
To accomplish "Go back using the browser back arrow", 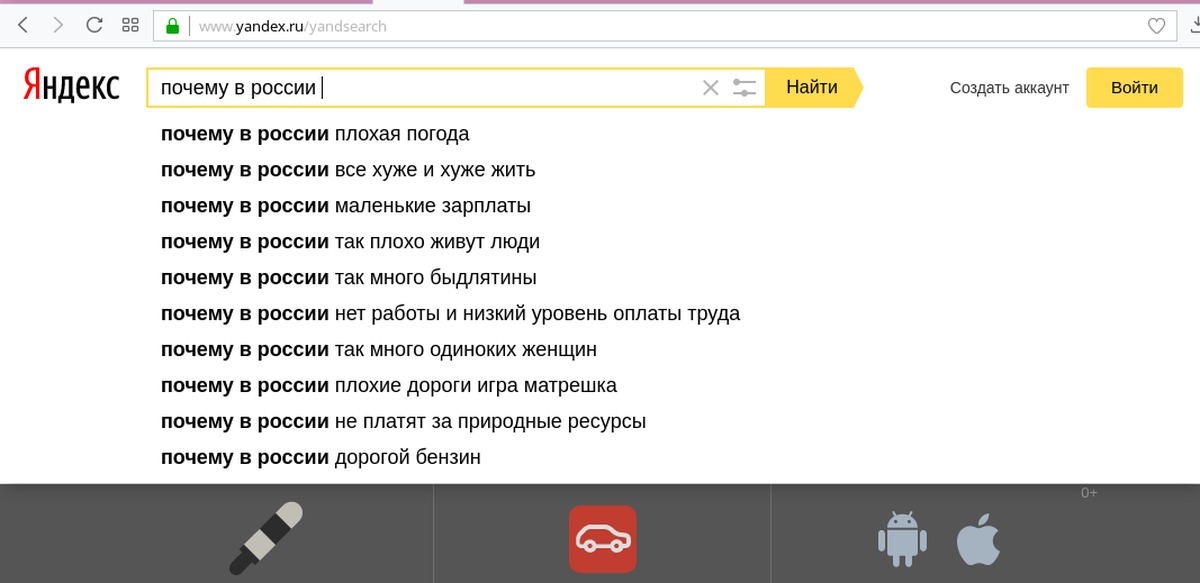I will [23, 26].
